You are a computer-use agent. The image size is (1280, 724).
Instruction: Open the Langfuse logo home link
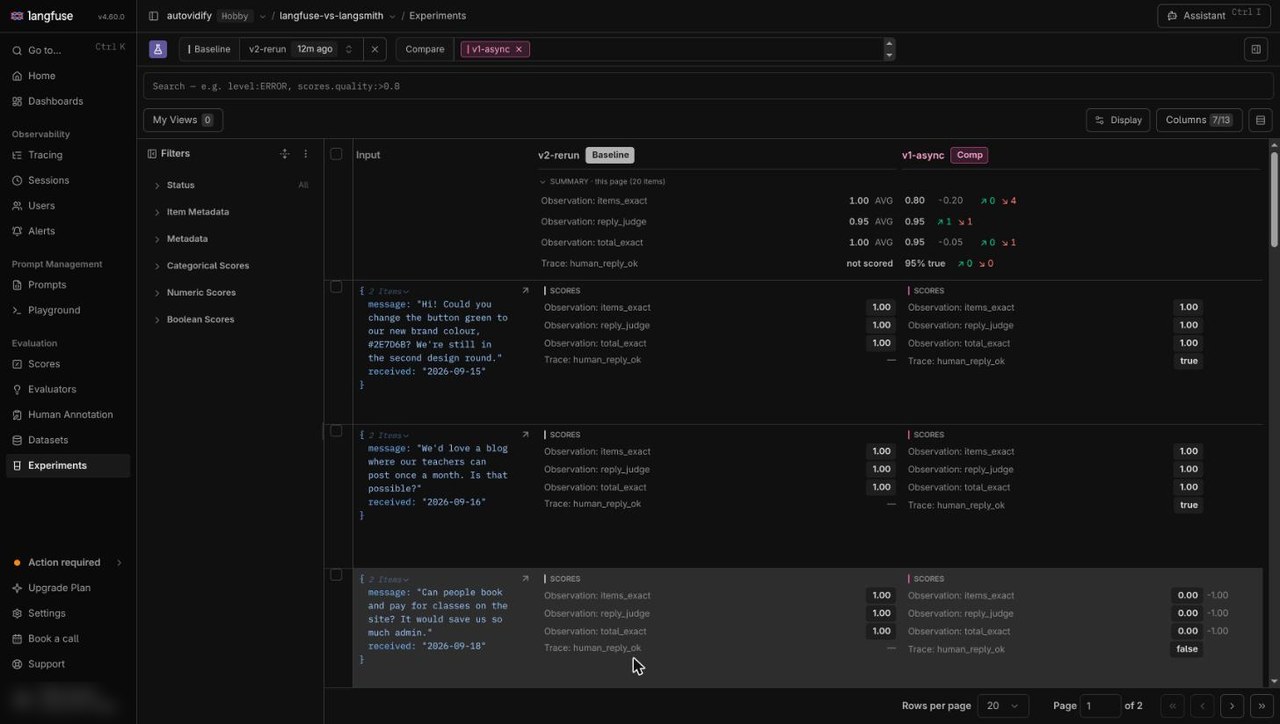(x=42, y=16)
